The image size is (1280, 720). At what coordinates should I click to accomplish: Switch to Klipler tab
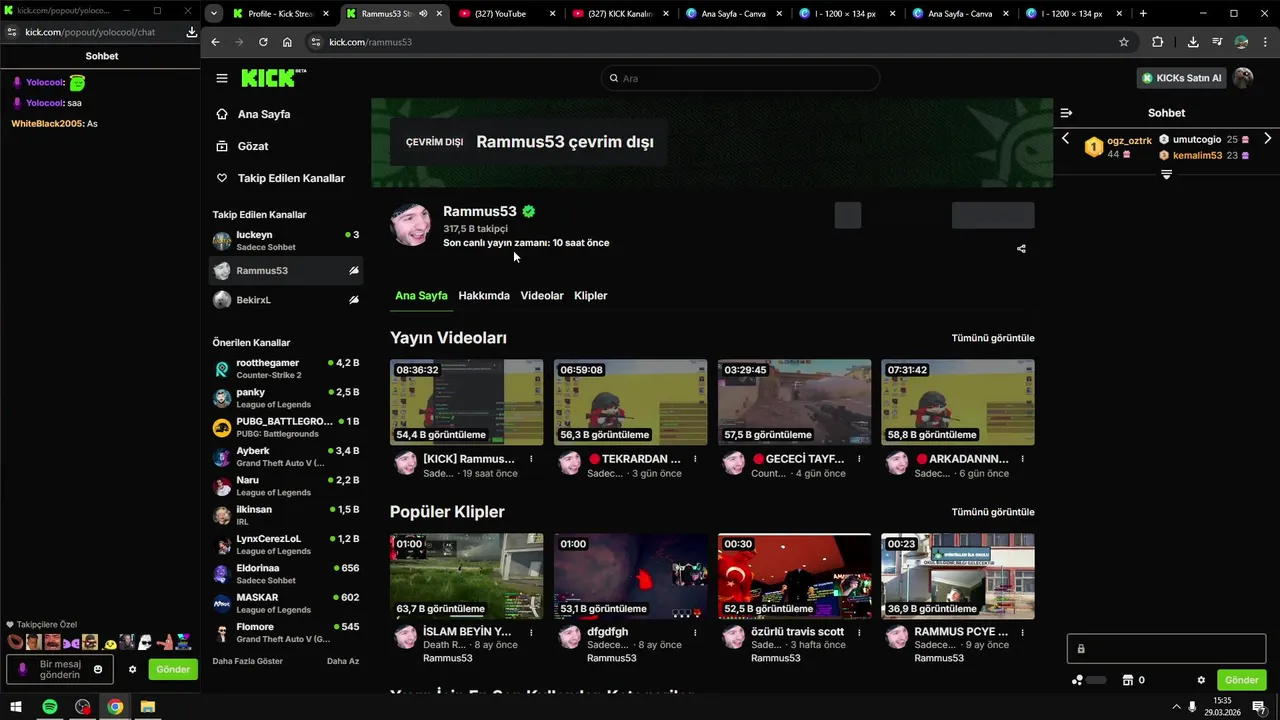coord(591,296)
